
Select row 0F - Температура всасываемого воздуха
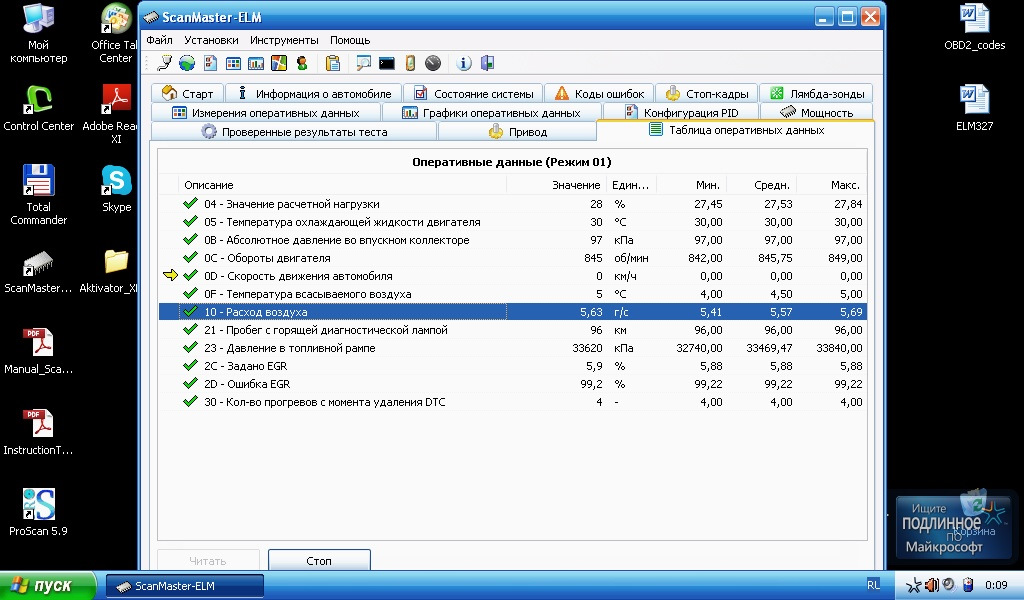click(x=513, y=294)
